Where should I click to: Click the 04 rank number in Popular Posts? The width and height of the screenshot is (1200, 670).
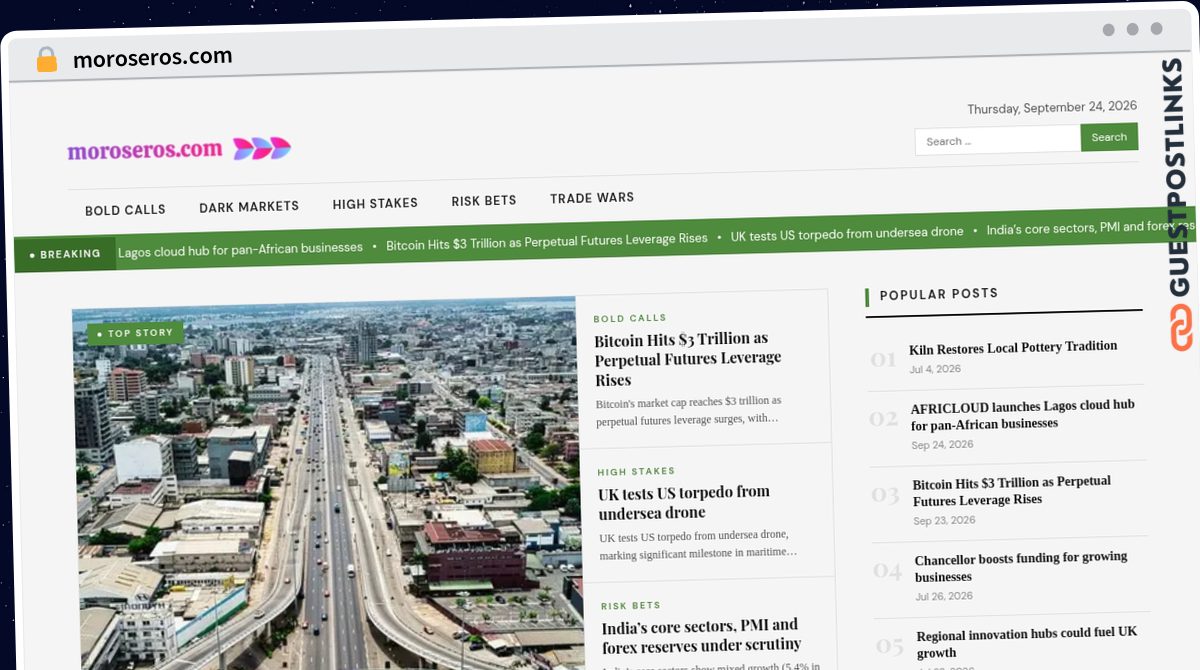coord(887,570)
